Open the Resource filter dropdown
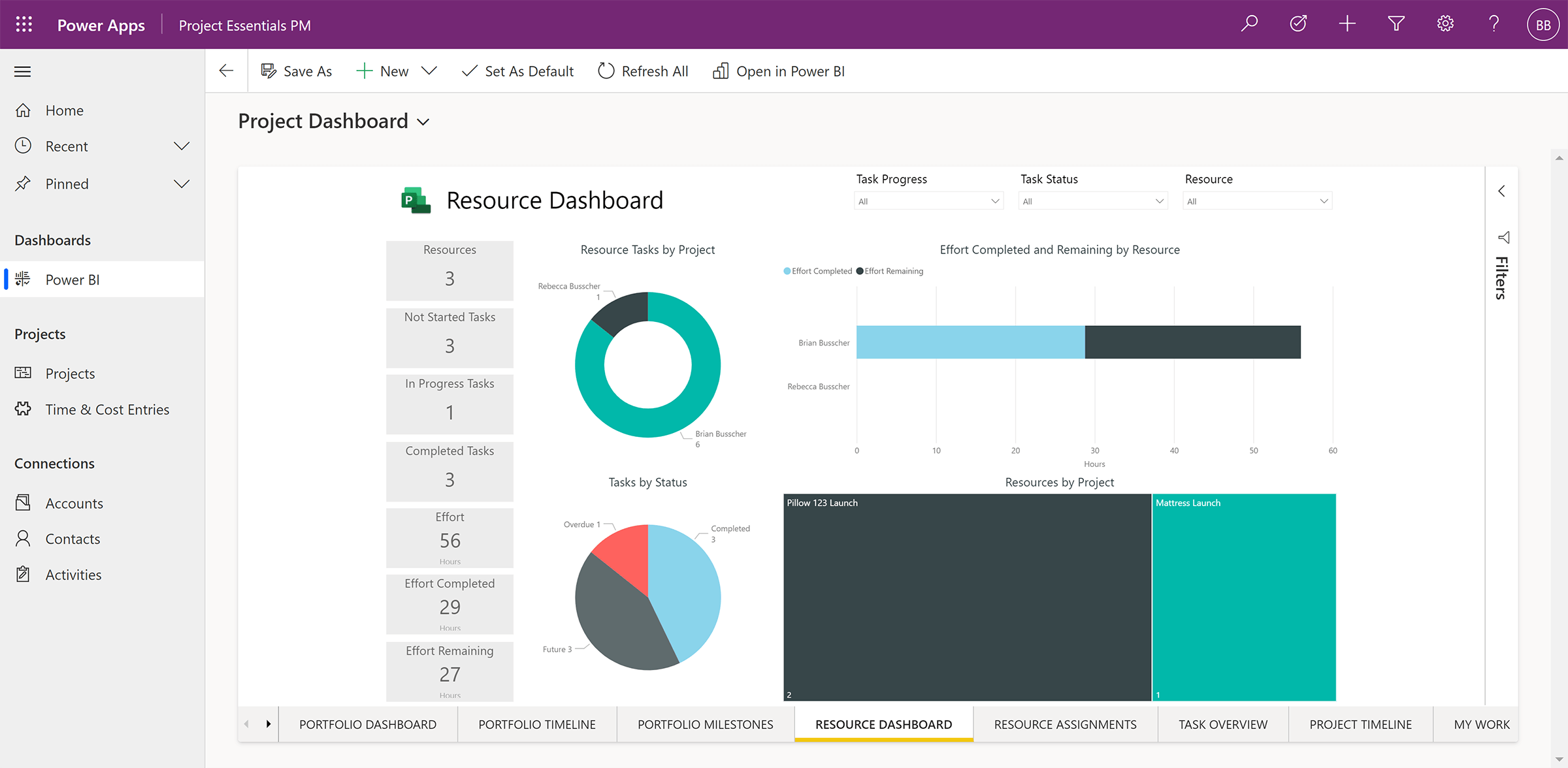 click(x=1257, y=201)
